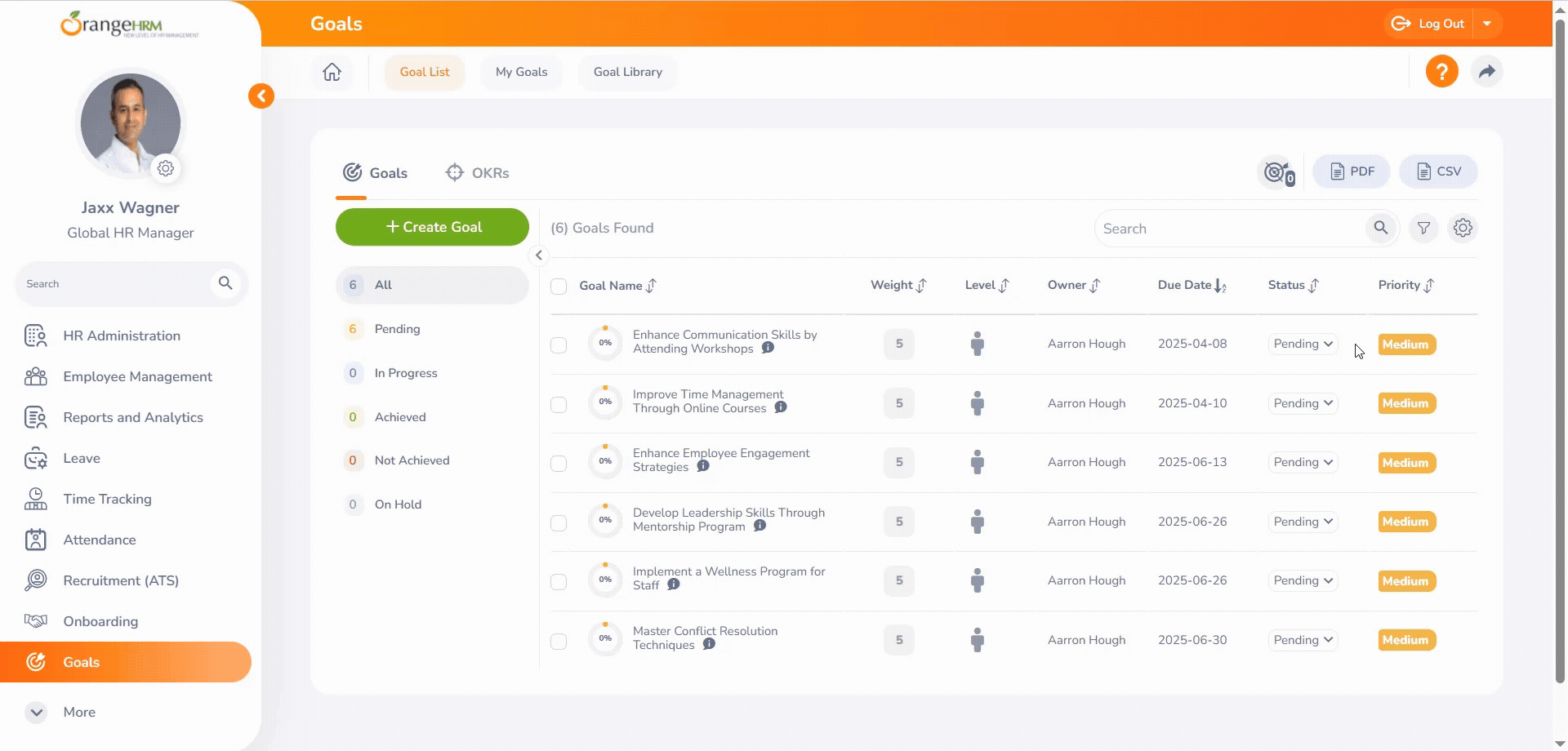Click info icon beside Master Conflict Resolution Techniques
The image size is (1568, 751).
(x=709, y=644)
